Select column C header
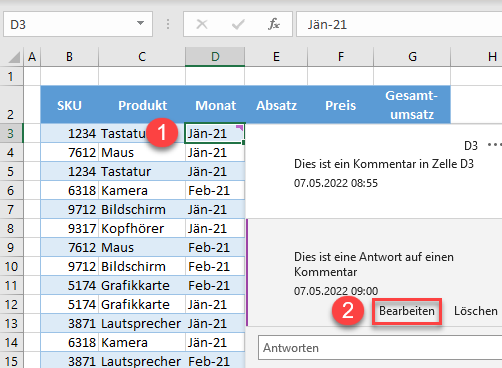The image size is (502, 368). (142, 57)
